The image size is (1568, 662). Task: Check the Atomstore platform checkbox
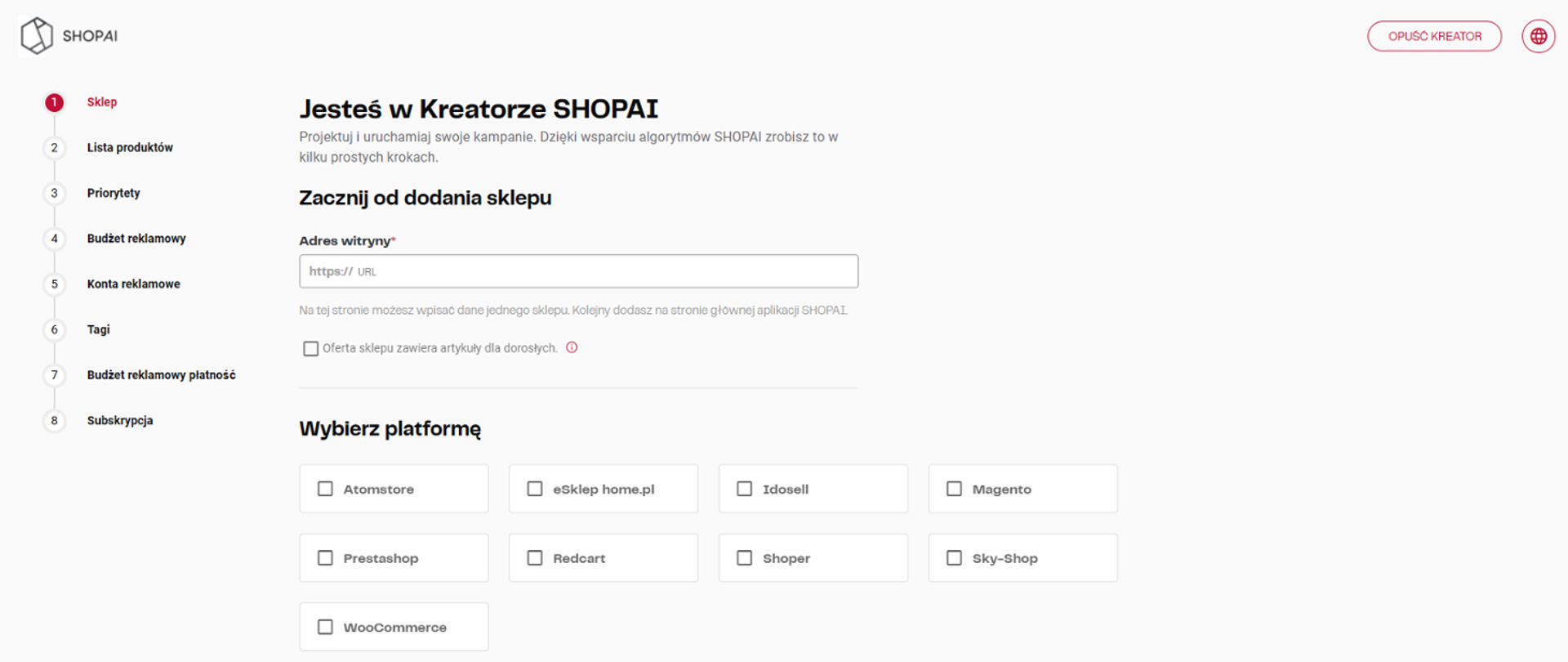325,489
